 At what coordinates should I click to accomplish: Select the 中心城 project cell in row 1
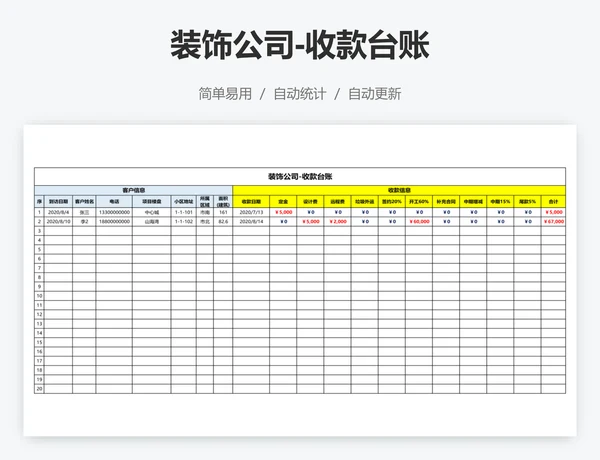(152, 212)
